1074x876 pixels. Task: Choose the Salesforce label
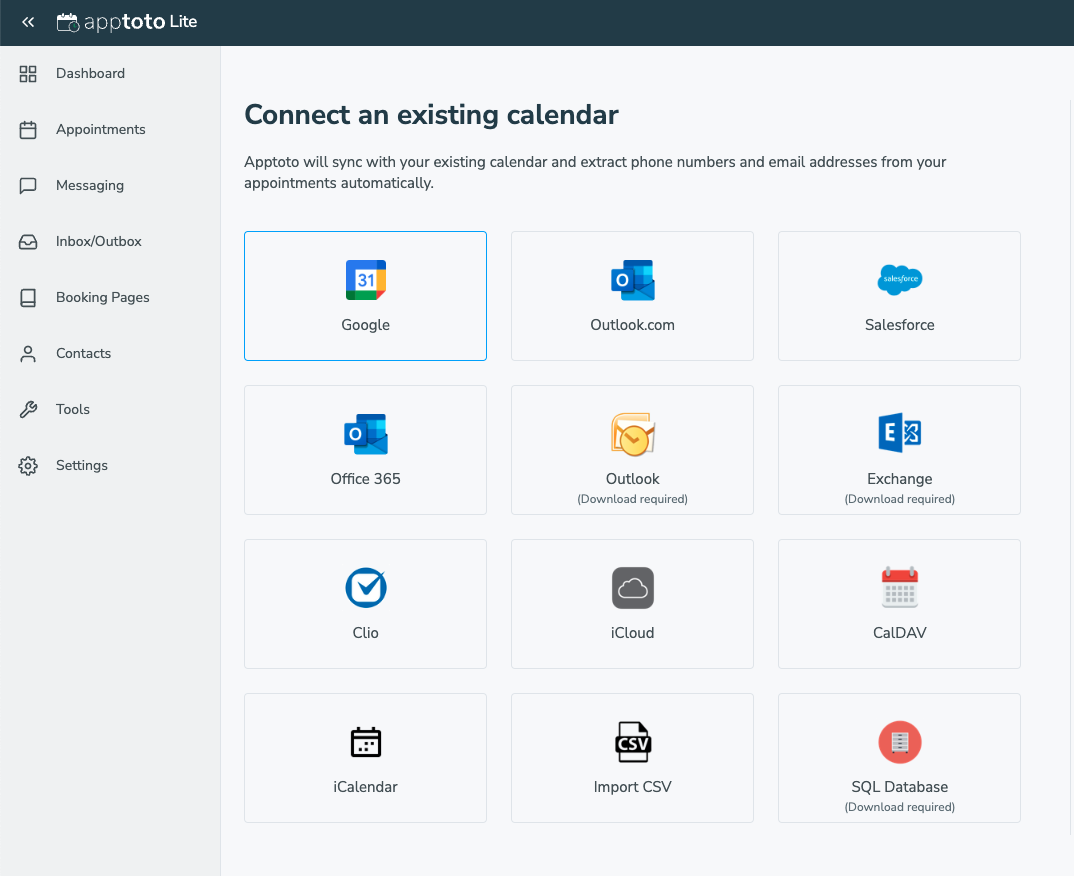[x=900, y=325]
